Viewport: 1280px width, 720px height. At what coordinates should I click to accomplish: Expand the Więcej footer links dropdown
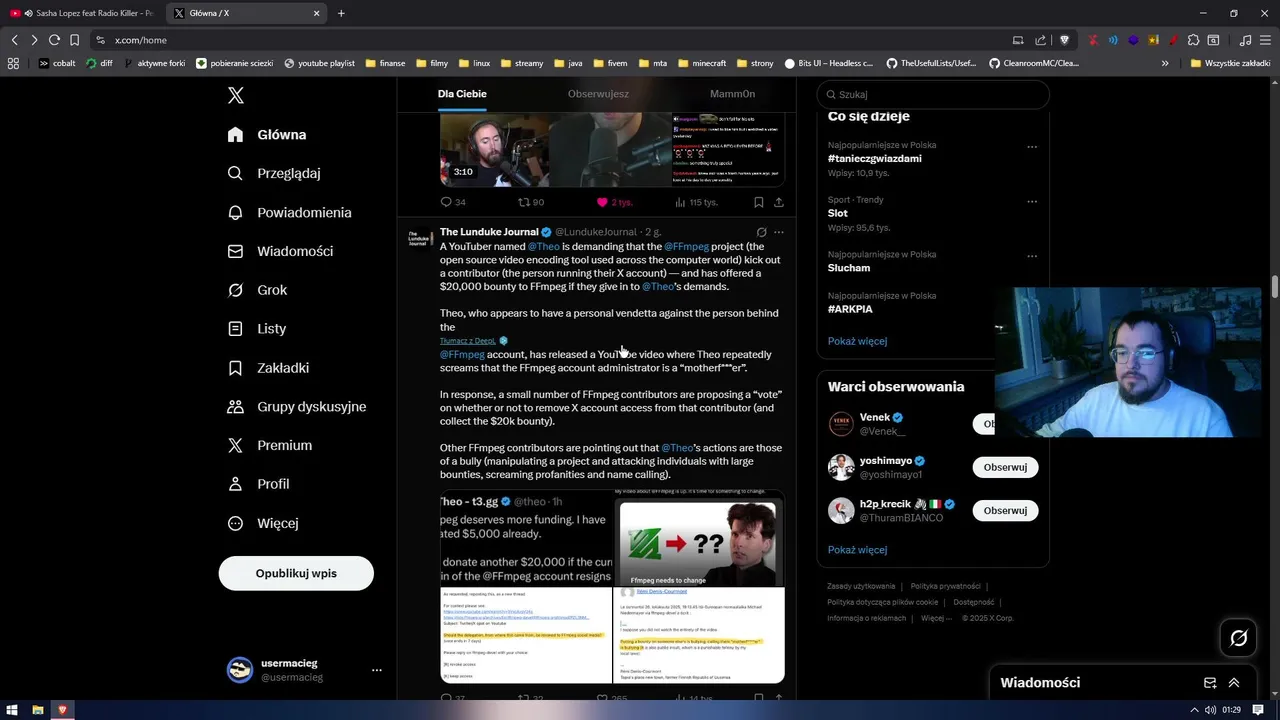(x=935, y=618)
